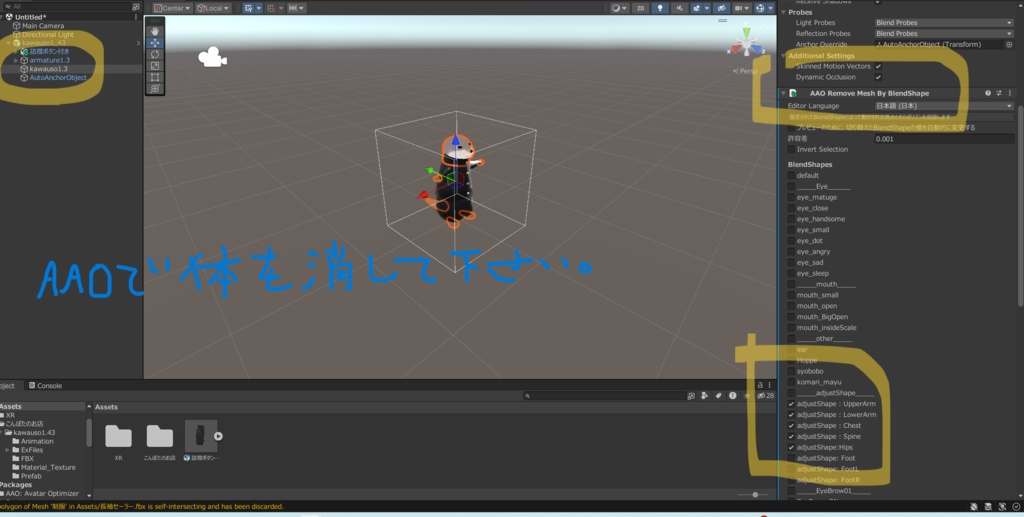
Task: Click search by label icon in Project
Action: 718,396
